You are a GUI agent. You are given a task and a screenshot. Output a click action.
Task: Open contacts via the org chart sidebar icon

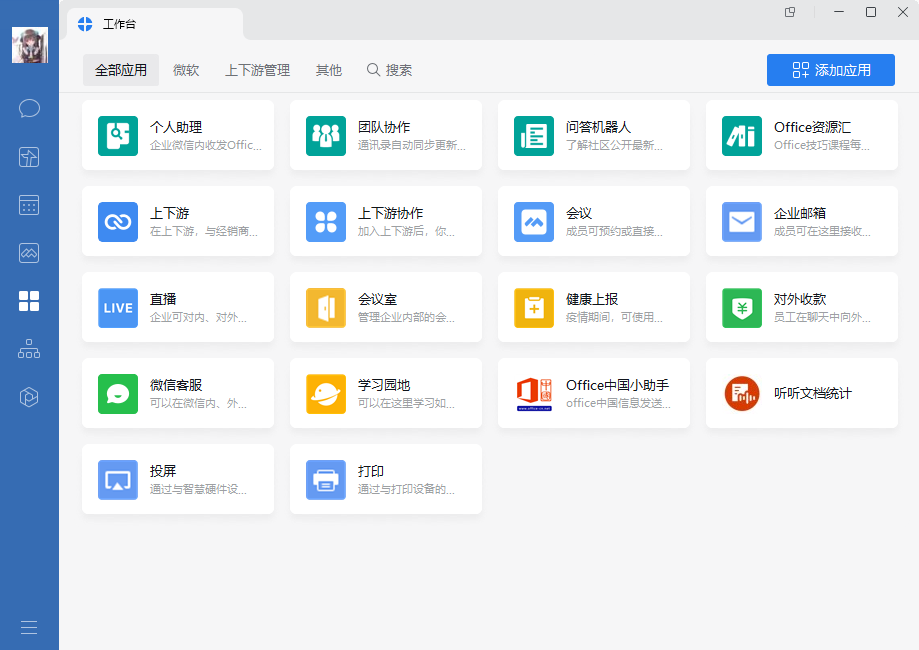(x=29, y=349)
